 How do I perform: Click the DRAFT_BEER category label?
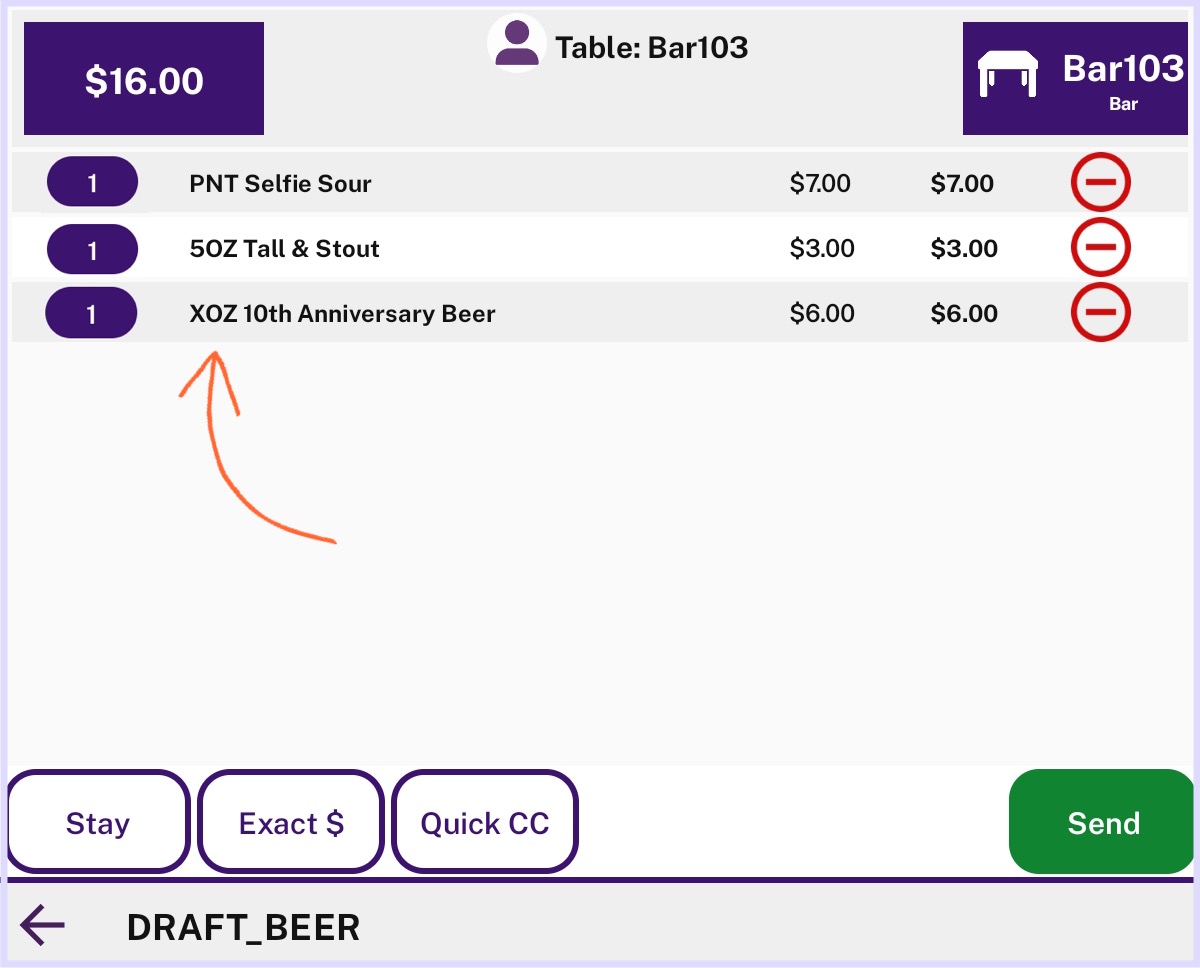(x=243, y=928)
